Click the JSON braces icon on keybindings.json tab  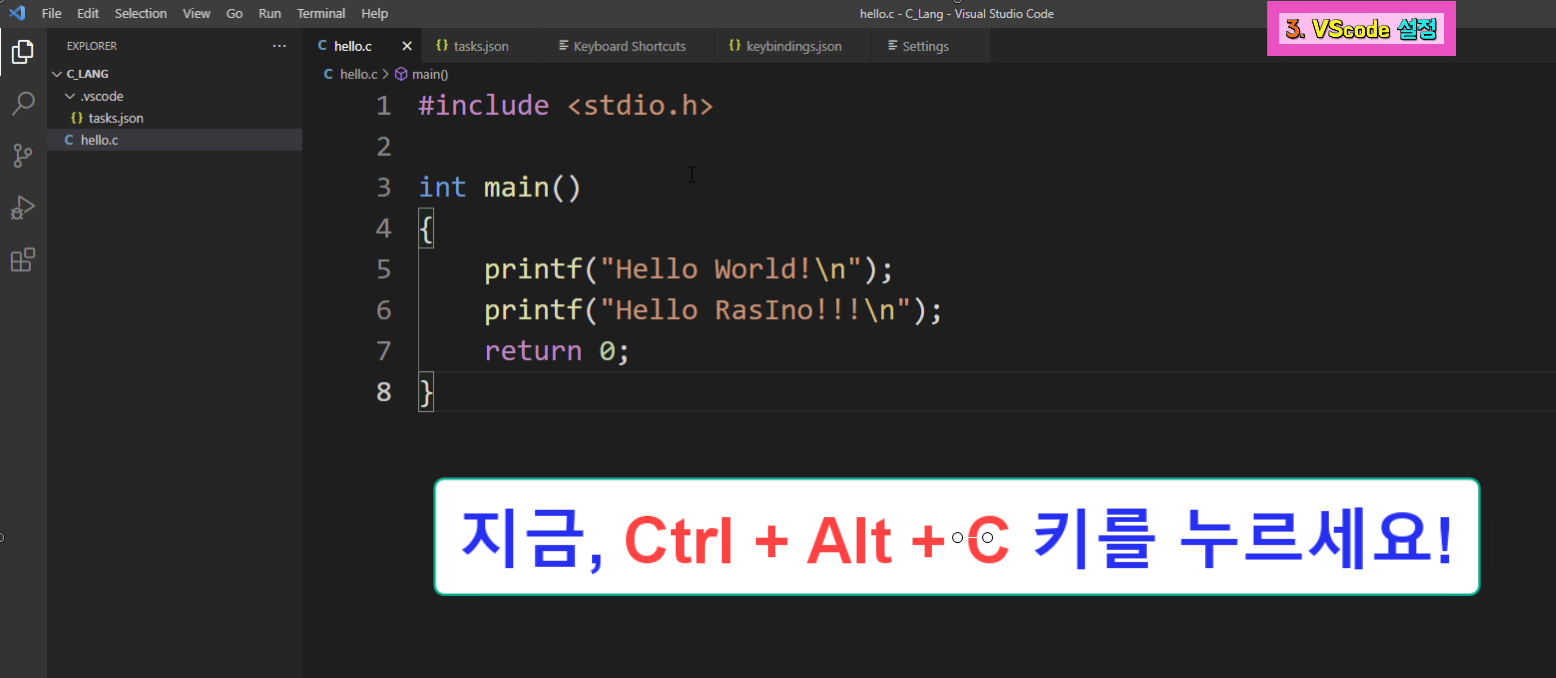(734, 46)
